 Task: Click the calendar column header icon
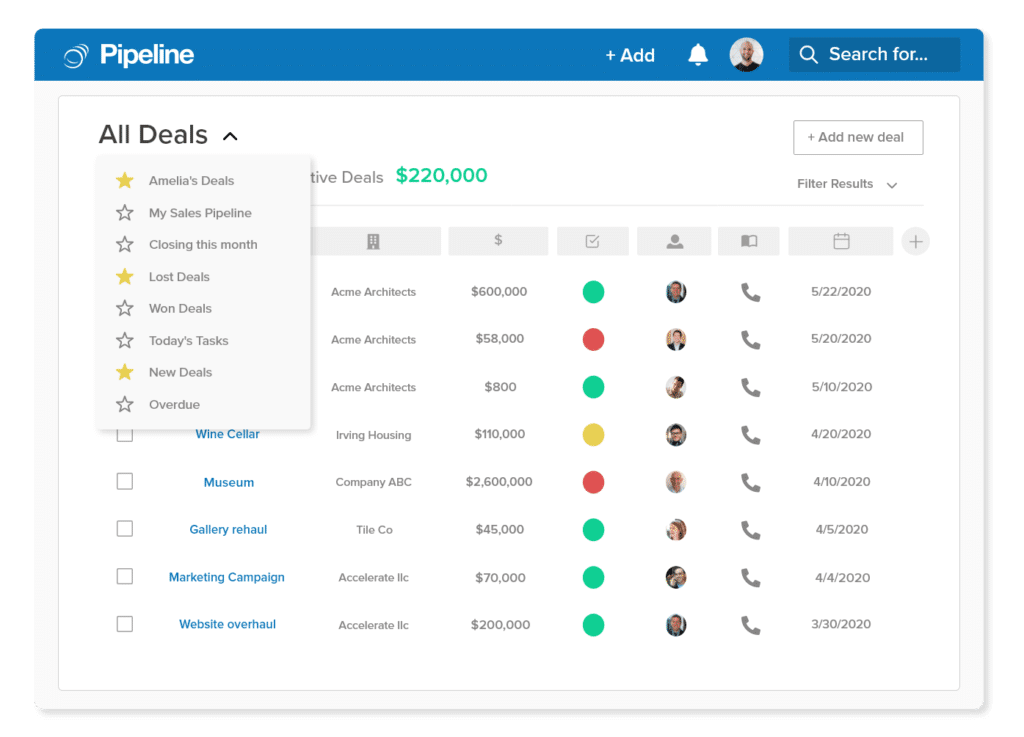(x=841, y=241)
